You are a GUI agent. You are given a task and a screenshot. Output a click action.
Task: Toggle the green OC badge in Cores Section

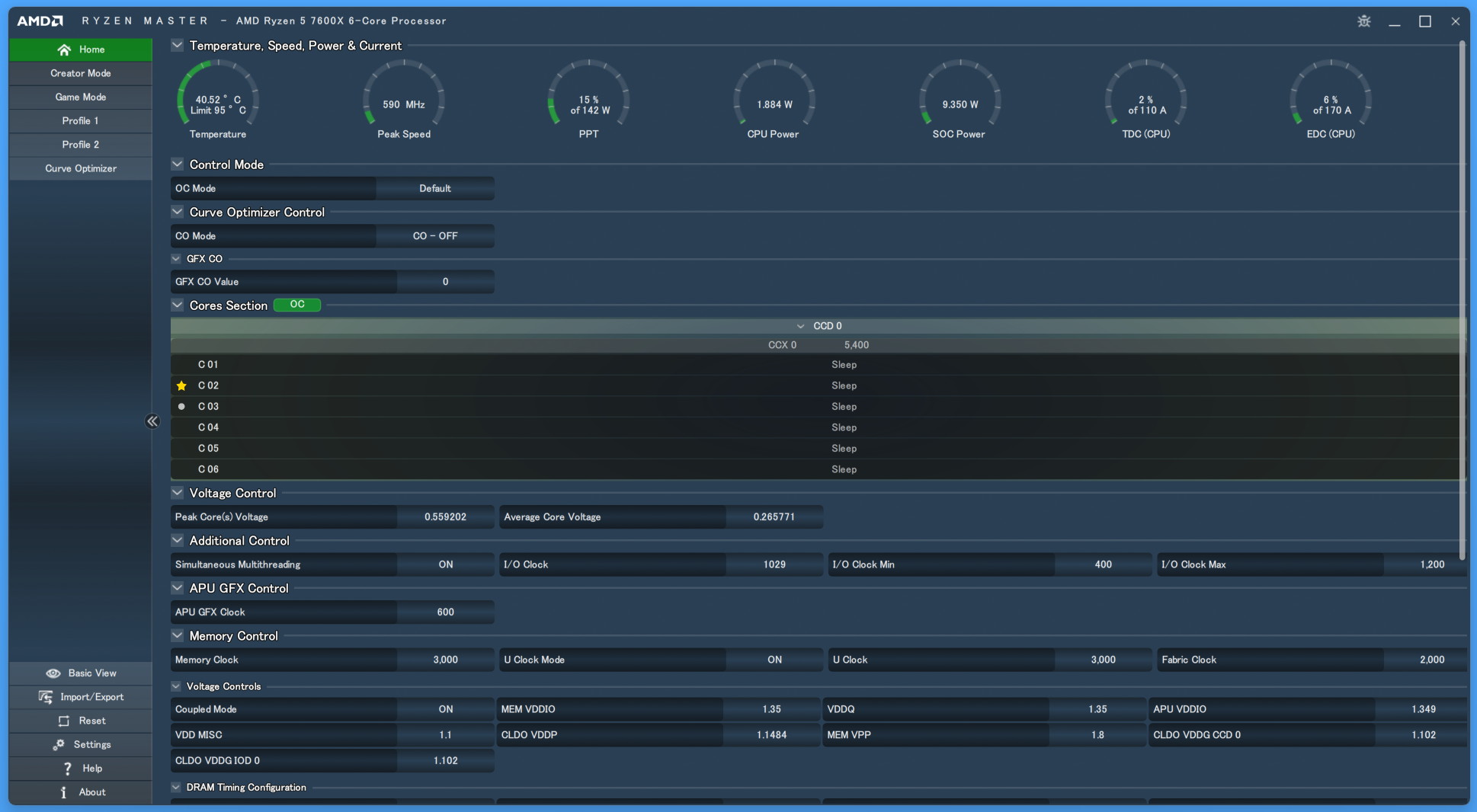297,305
